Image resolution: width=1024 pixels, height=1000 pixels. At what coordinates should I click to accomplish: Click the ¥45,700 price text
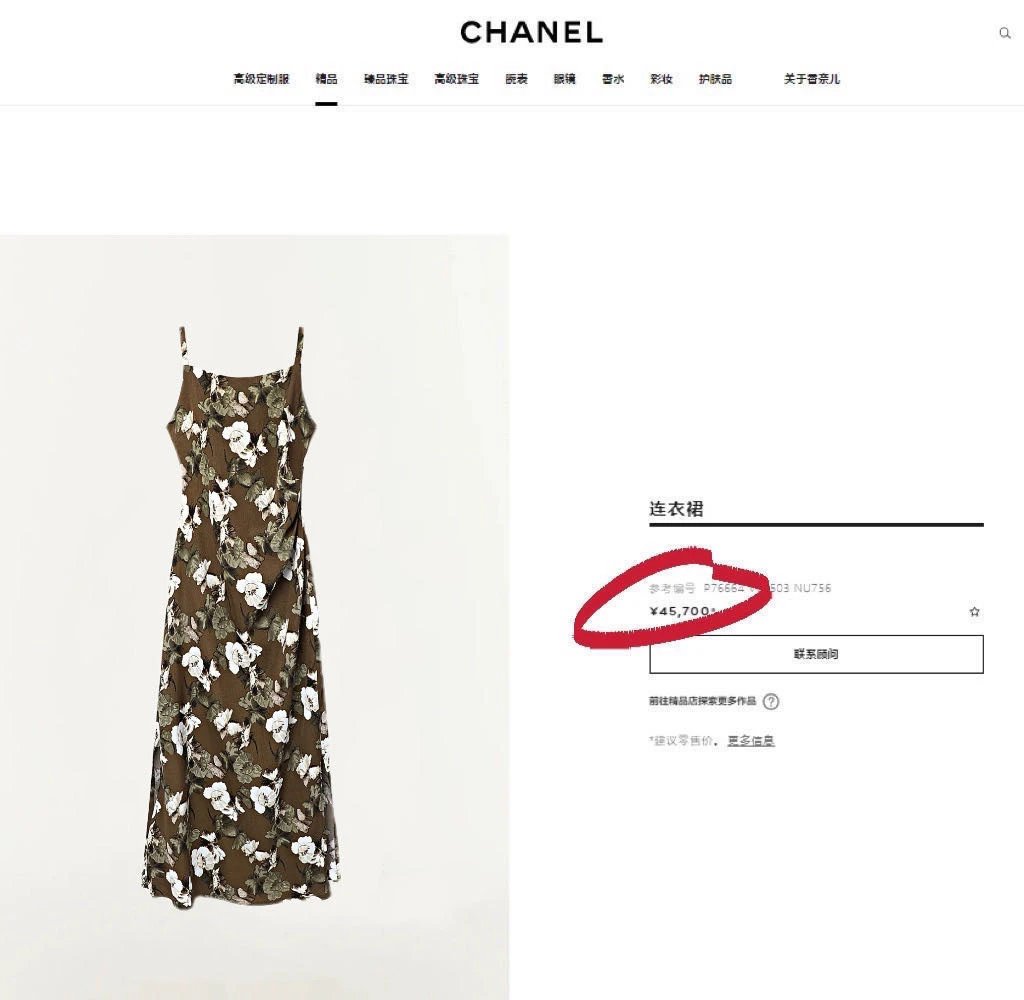[681, 611]
